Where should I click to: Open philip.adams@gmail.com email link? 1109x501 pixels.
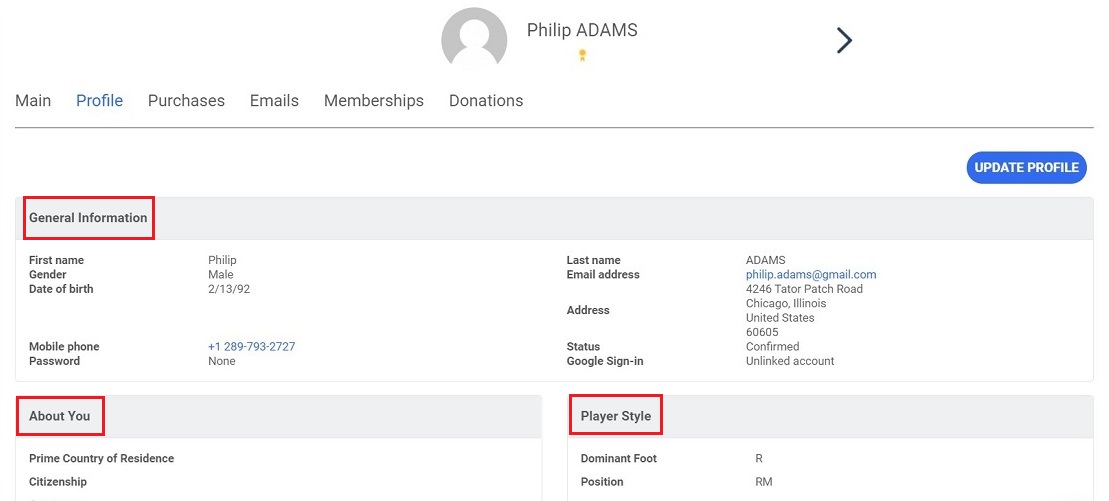tap(811, 275)
